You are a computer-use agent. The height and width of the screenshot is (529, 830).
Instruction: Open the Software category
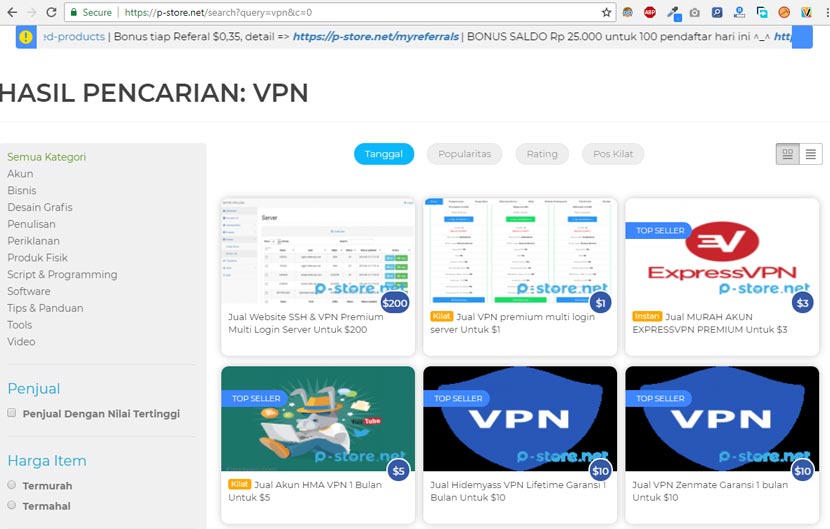pyautogui.click(x=29, y=291)
